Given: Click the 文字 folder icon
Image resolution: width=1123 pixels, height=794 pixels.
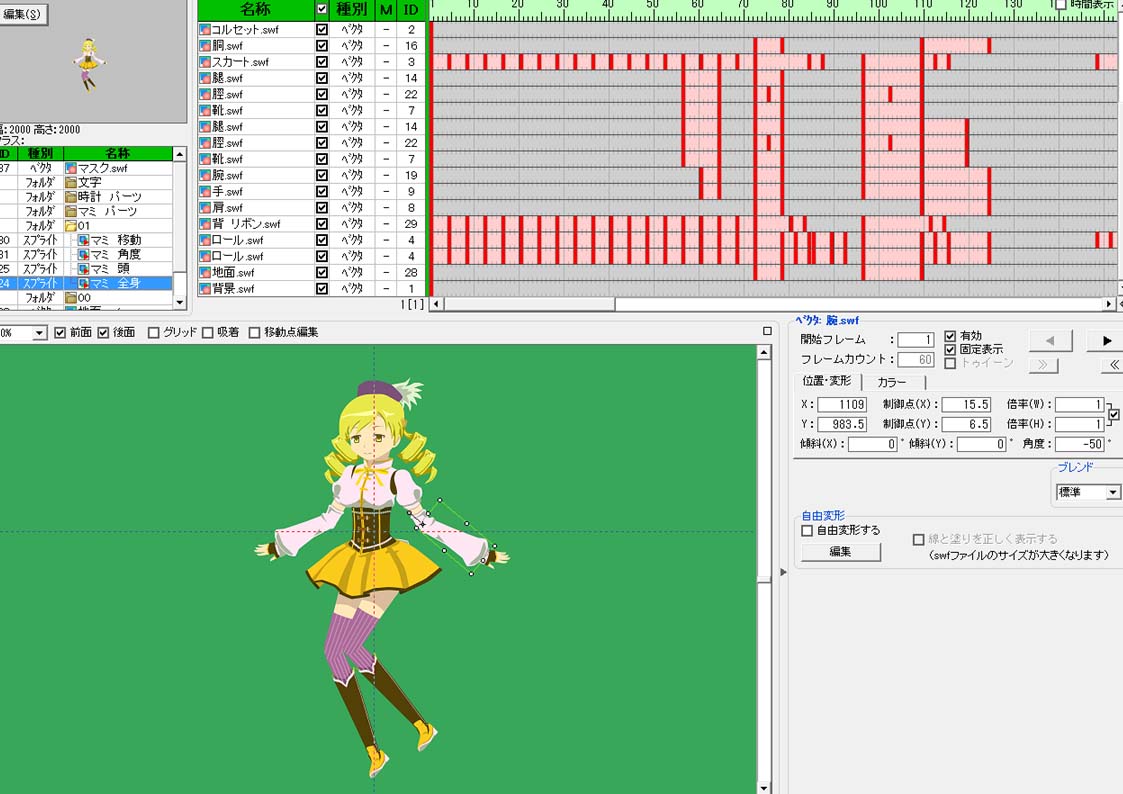Looking at the screenshot, I should click(71, 183).
